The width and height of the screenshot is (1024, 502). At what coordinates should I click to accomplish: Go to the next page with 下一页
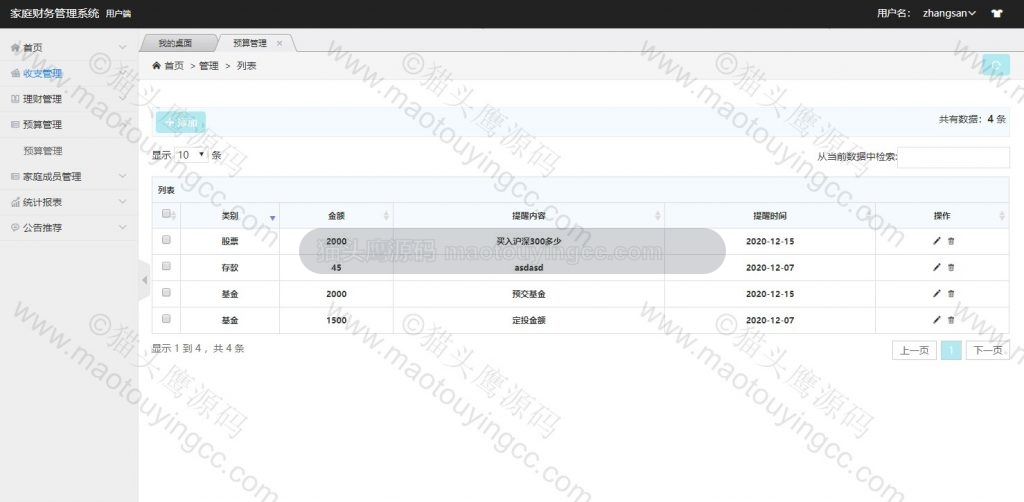987,351
